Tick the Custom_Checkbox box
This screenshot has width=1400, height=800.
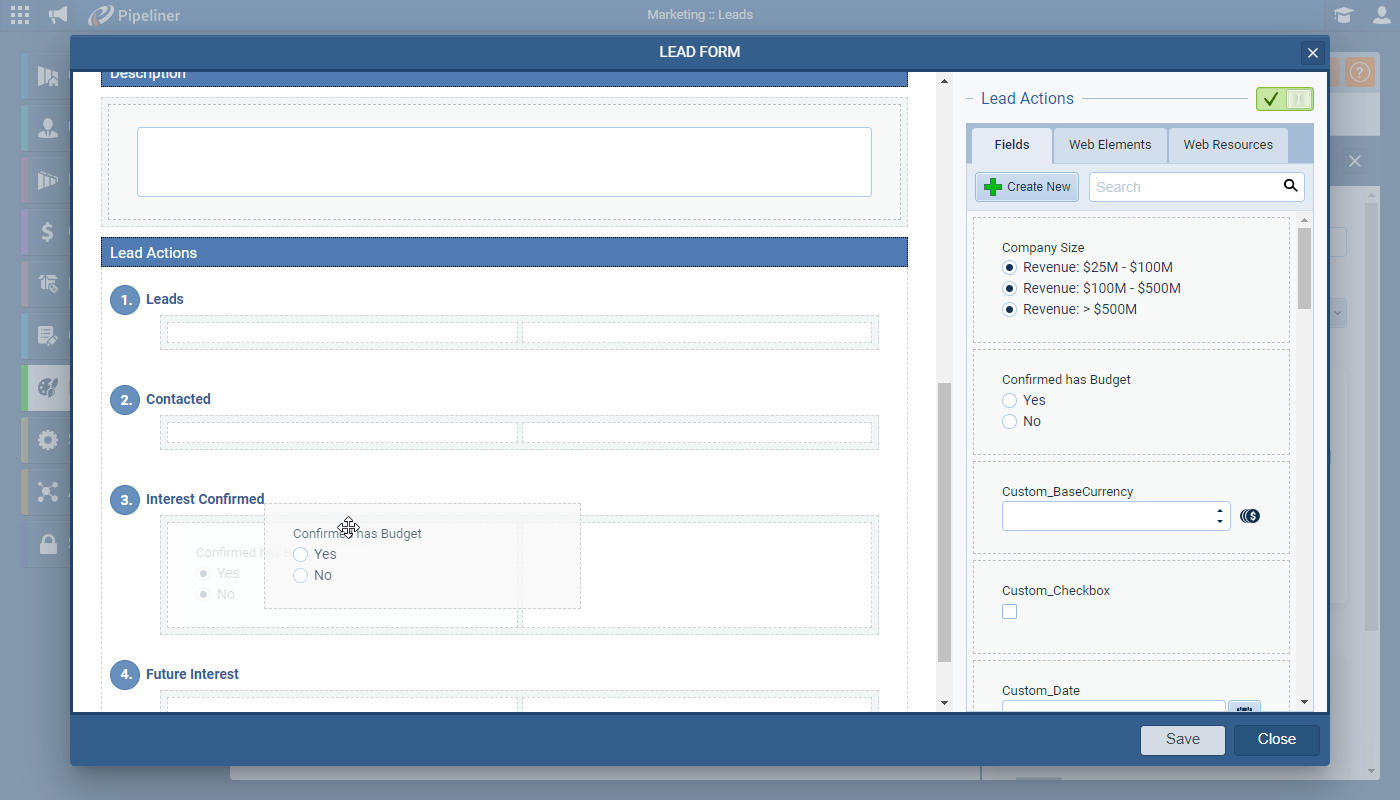(x=1009, y=611)
